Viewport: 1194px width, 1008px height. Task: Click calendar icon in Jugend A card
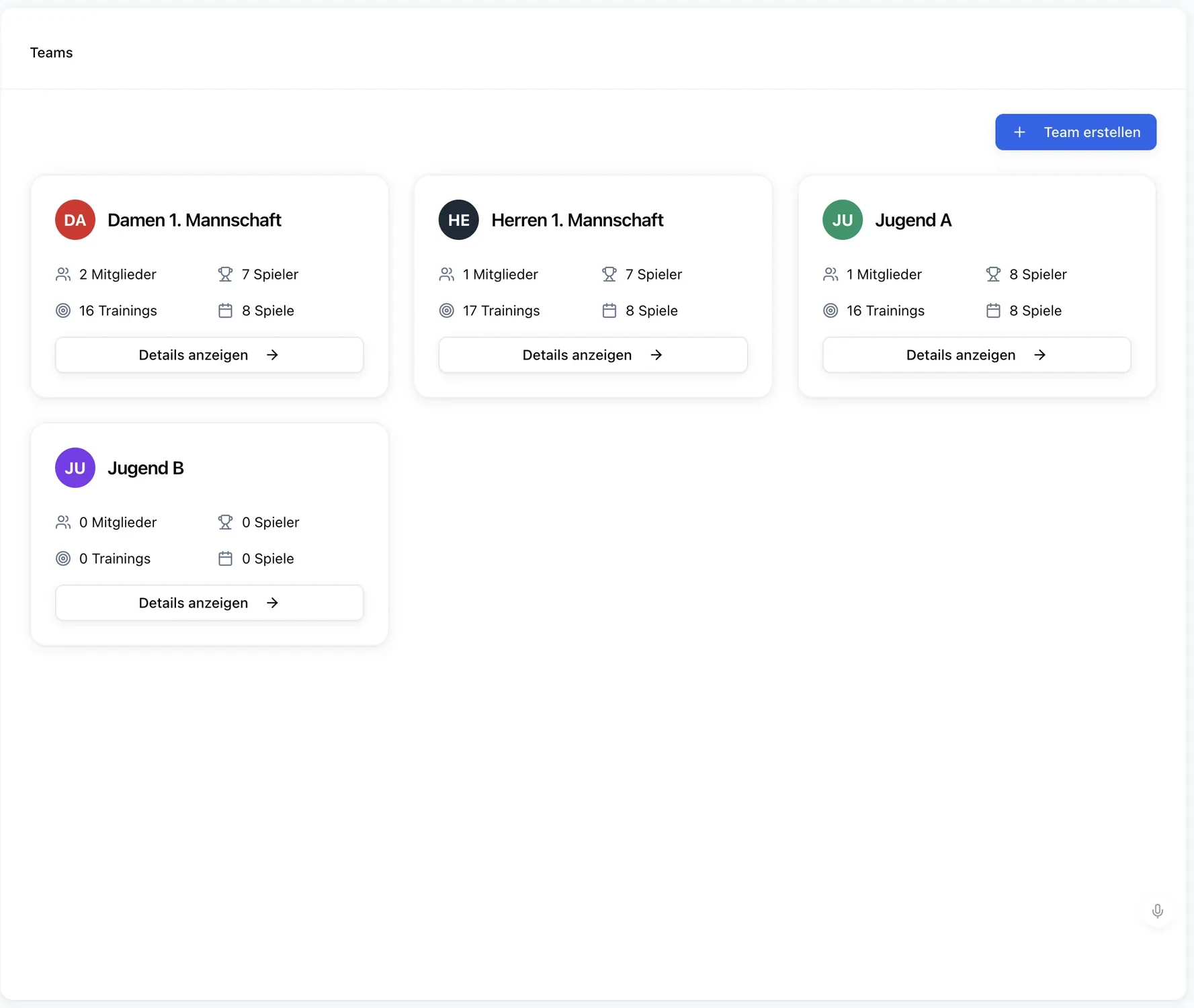[993, 310]
